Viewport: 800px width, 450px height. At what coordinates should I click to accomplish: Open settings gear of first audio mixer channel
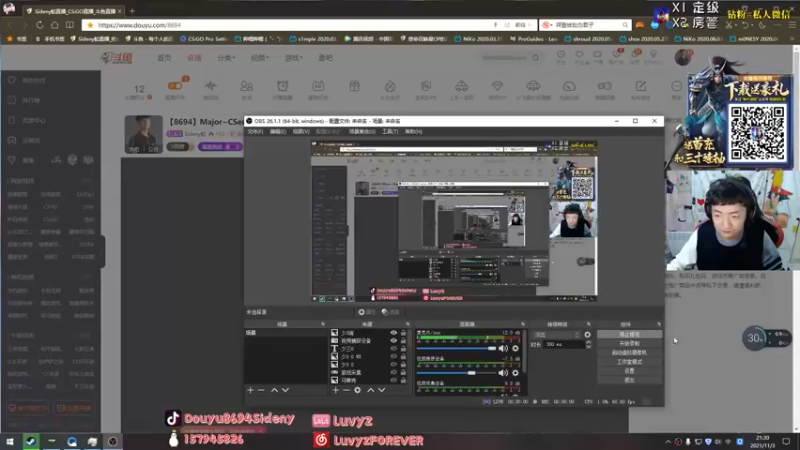(515, 348)
